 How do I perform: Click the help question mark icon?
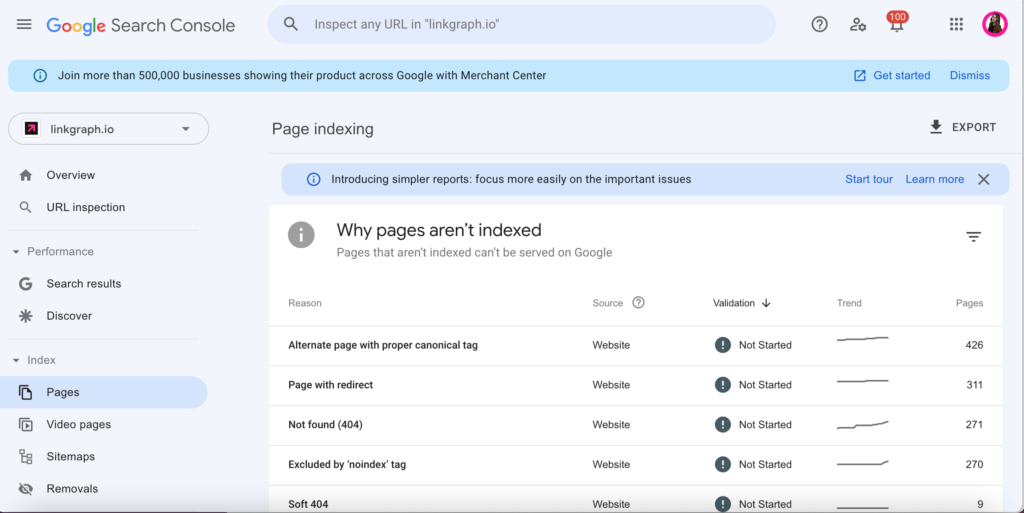(x=820, y=25)
